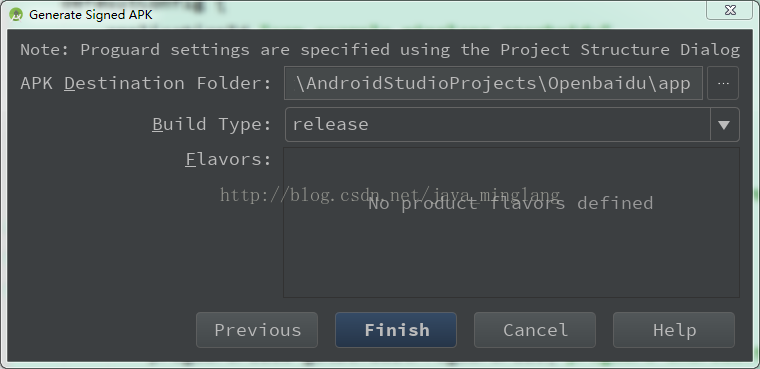This screenshot has height=369, width=760.
Task: Click the APK Destination Folder label
Action: 146,83
